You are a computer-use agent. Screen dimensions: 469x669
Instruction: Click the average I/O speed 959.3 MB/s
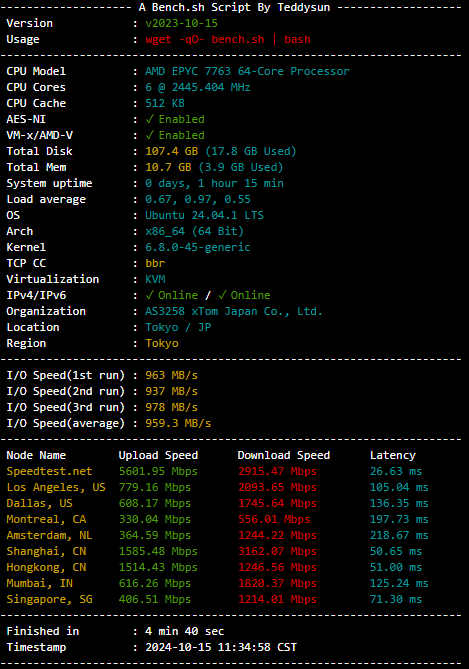pyautogui.click(x=178, y=423)
